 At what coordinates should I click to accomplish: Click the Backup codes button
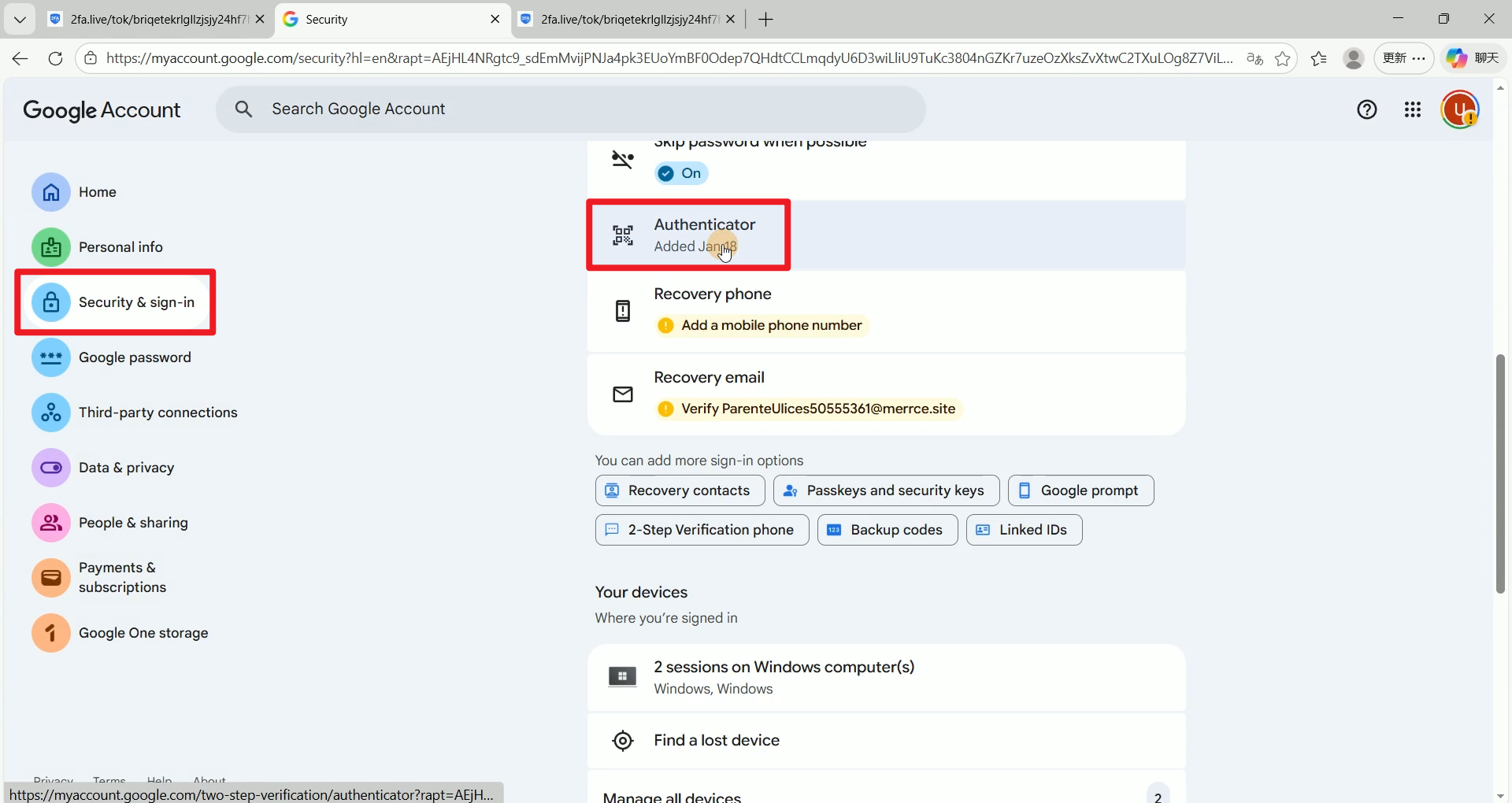point(888,530)
